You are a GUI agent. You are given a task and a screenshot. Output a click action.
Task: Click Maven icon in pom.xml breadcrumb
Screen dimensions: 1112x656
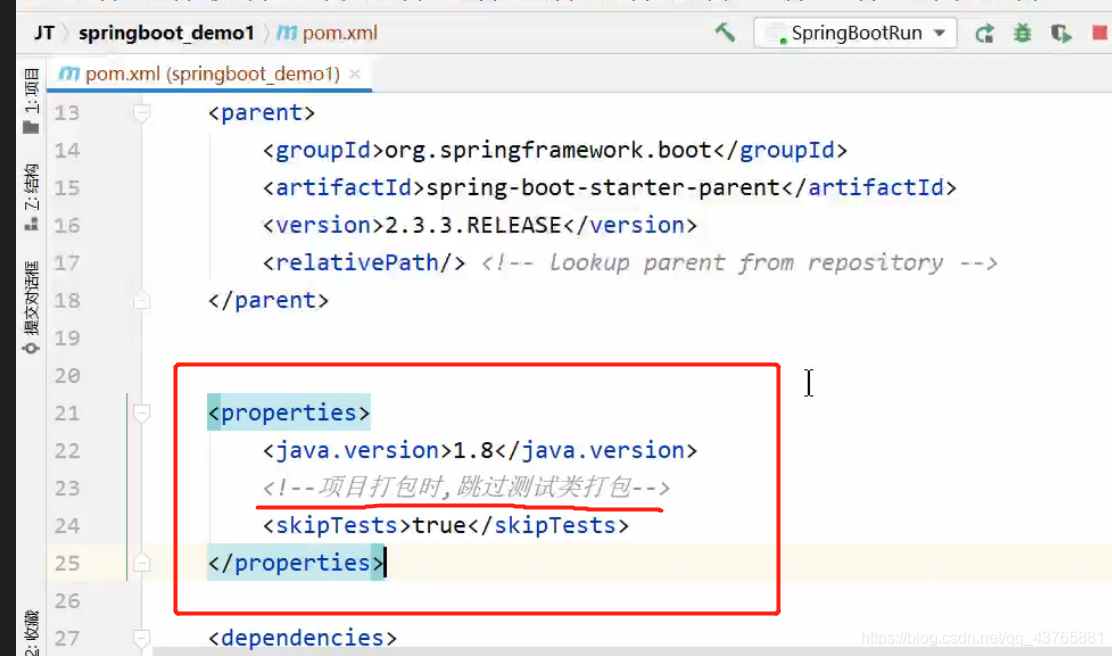point(287,33)
